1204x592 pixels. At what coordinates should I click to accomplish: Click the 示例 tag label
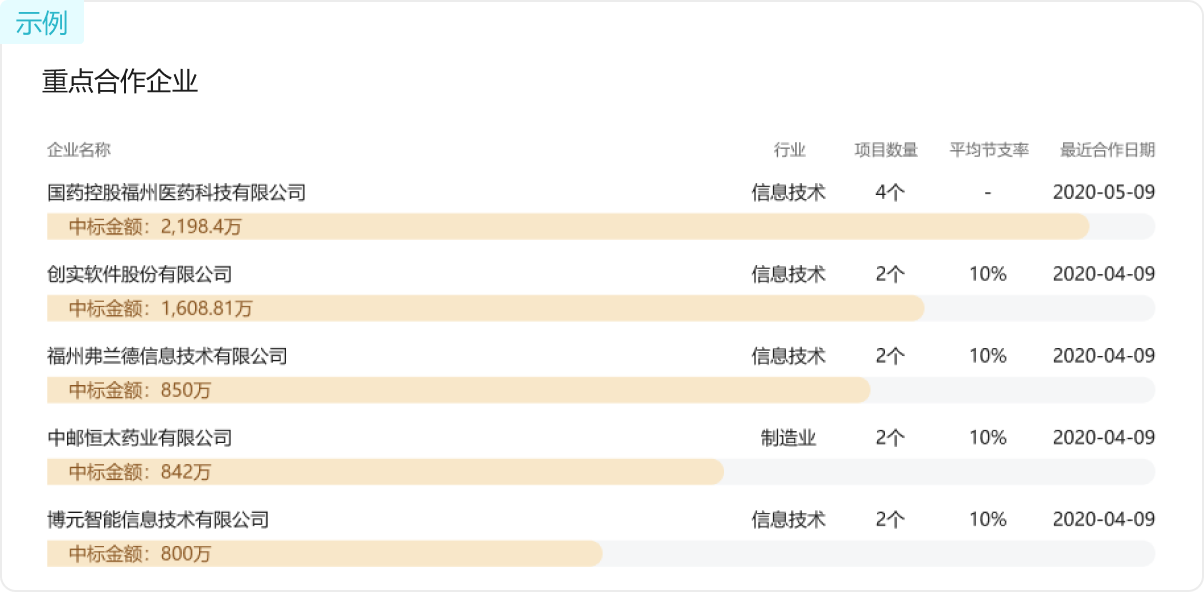[42, 23]
